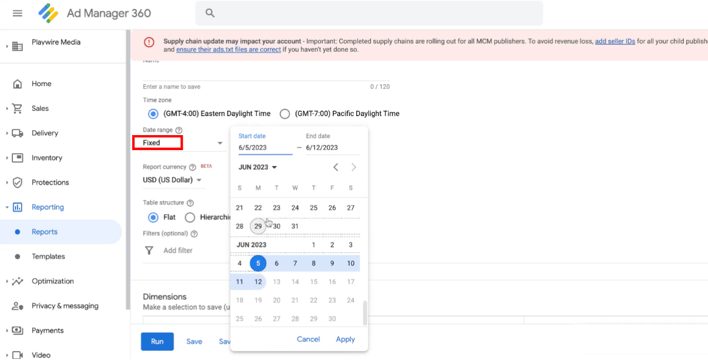
Task: Click the calendar vertical scrollbar
Action: 365,313
